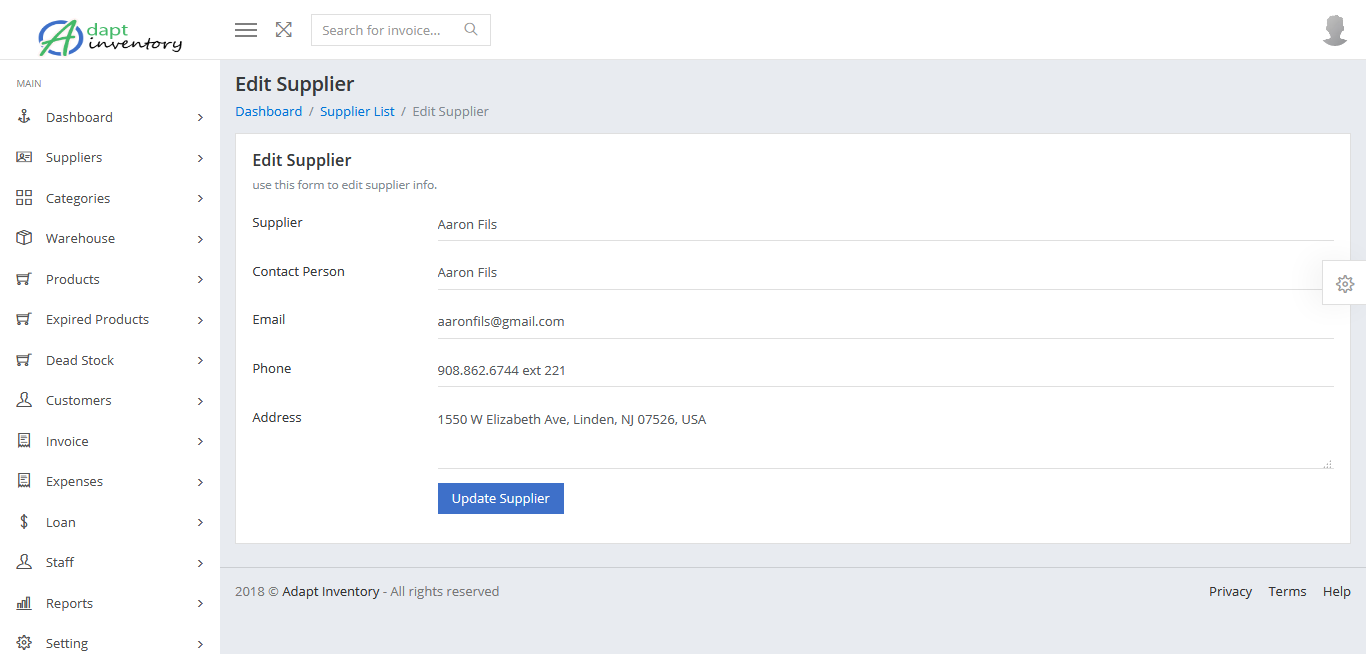
Task: Expand the Invoice submenu chevron
Action: click(x=200, y=441)
